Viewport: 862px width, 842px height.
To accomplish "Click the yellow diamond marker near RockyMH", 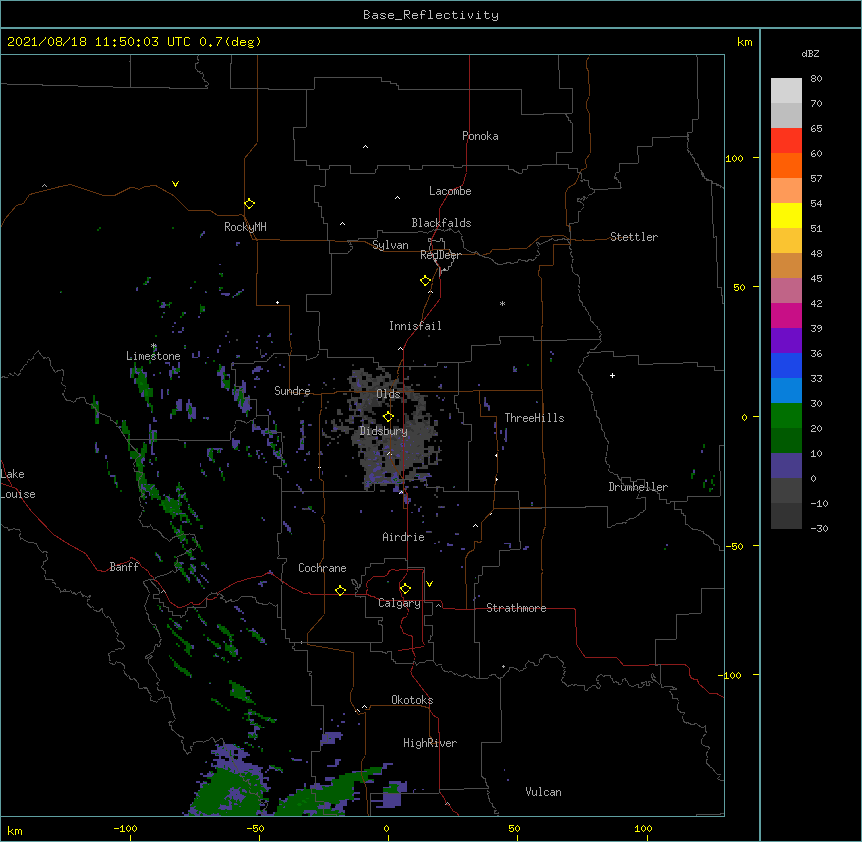I will point(250,204).
